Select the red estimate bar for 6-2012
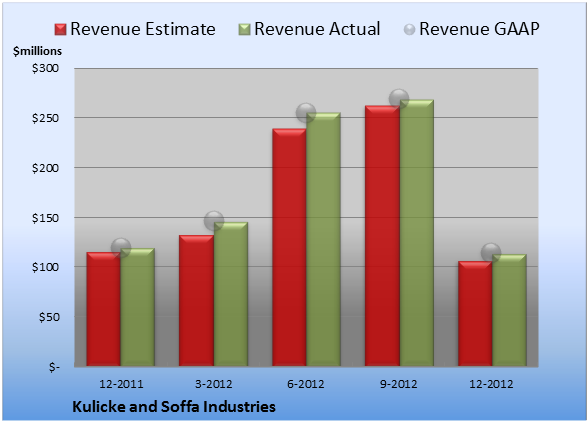This screenshot has height=422, width=588. click(289, 248)
